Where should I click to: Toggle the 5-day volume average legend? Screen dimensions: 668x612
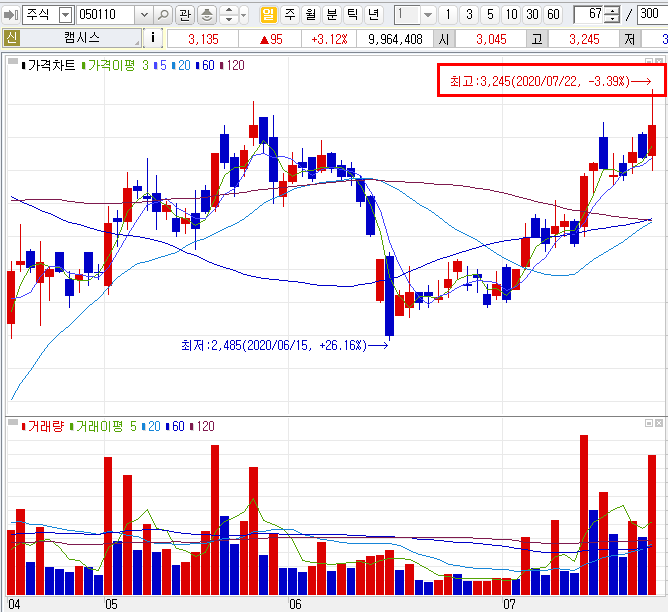(133, 426)
